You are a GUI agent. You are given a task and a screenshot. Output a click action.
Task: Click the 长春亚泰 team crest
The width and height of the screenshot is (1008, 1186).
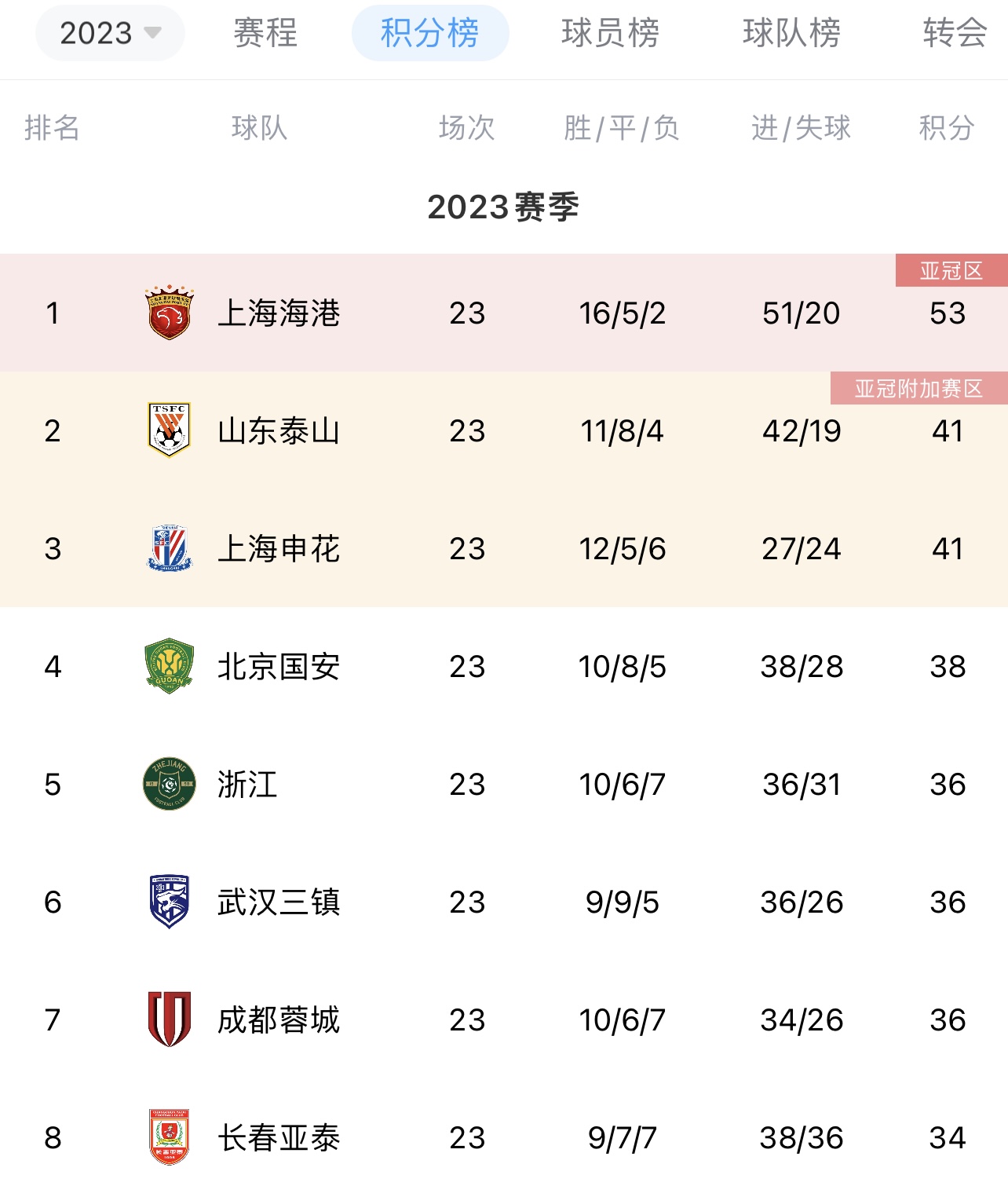170,1137
